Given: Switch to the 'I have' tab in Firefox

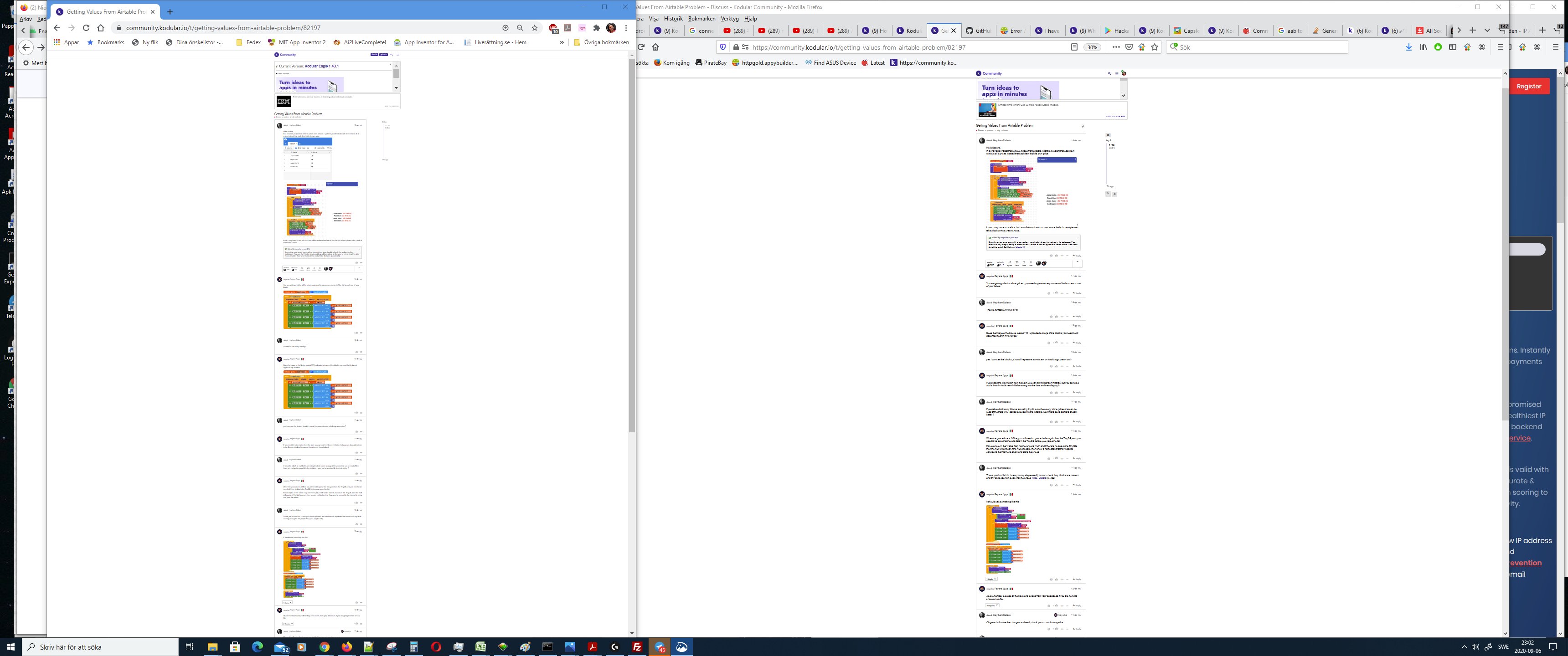Looking at the screenshot, I should pos(1047,31).
